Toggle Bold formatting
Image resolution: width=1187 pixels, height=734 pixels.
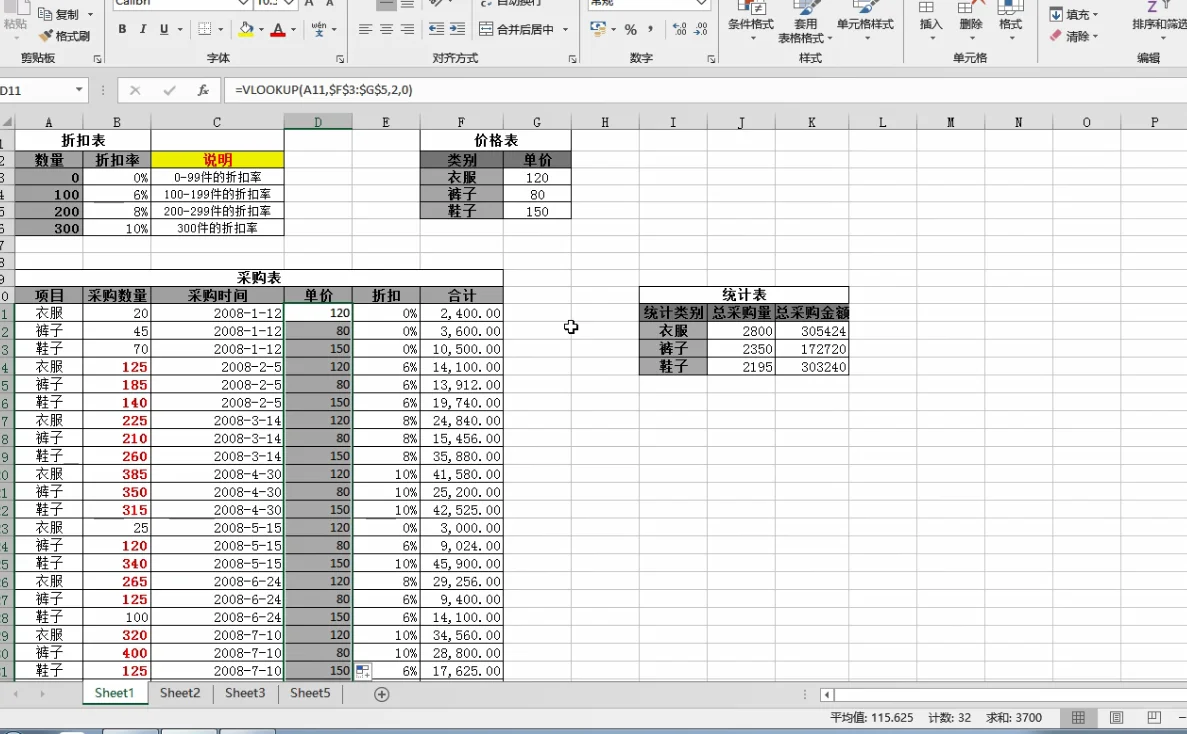coord(122,29)
